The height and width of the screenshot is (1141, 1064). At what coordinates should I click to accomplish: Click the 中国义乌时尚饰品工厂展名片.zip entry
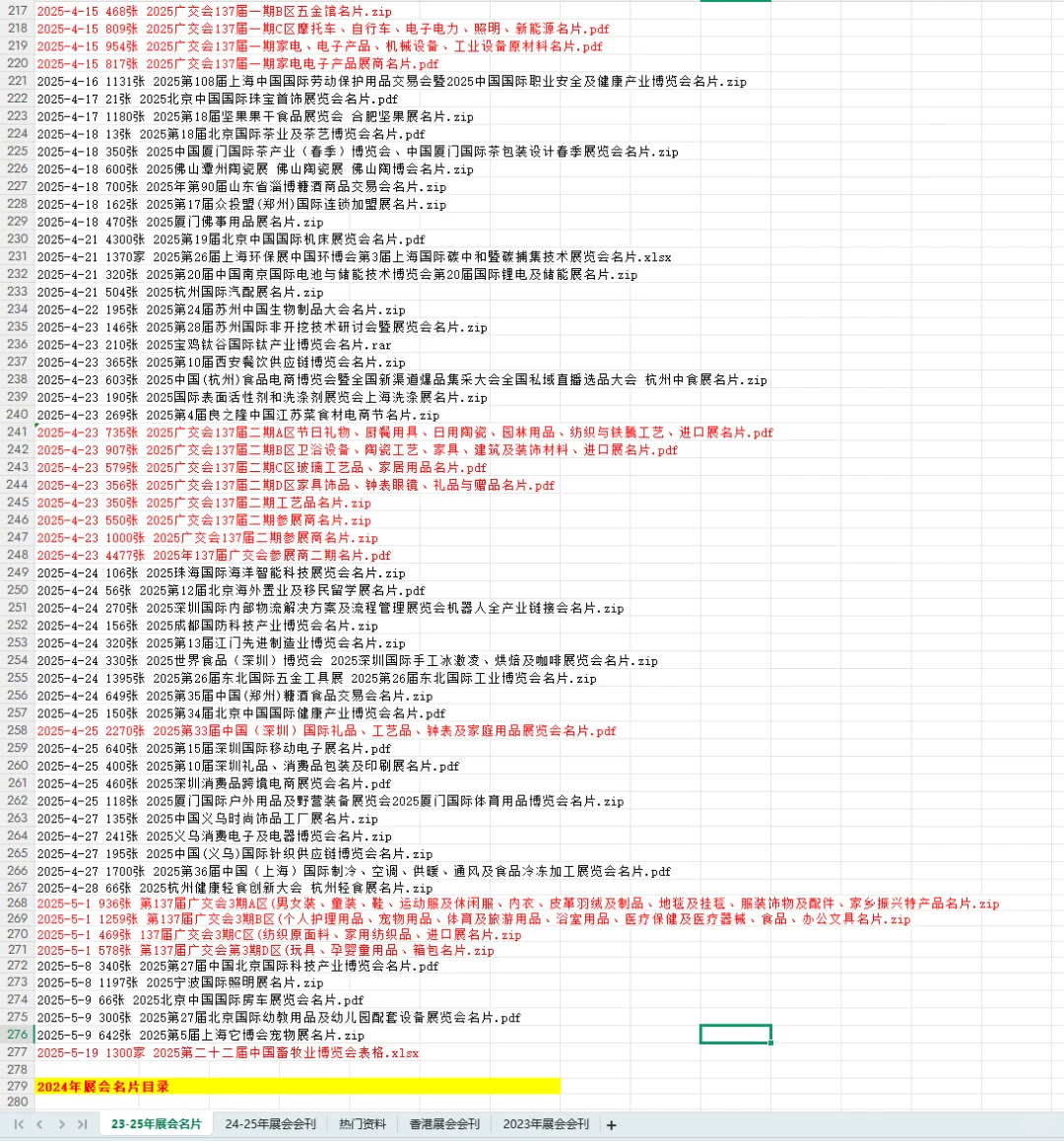tap(208, 819)
